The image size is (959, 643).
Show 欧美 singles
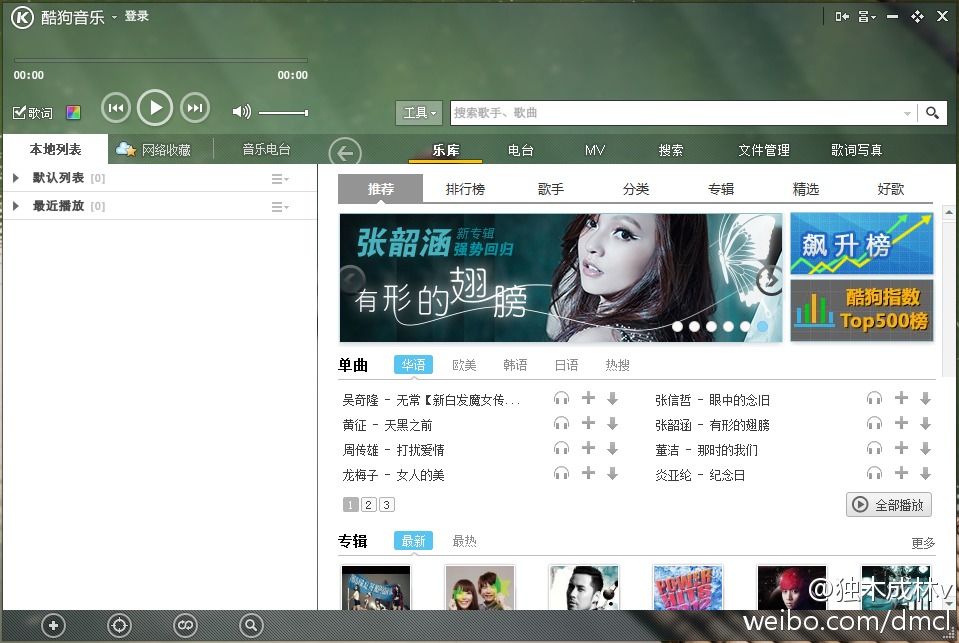click(464, 365)
